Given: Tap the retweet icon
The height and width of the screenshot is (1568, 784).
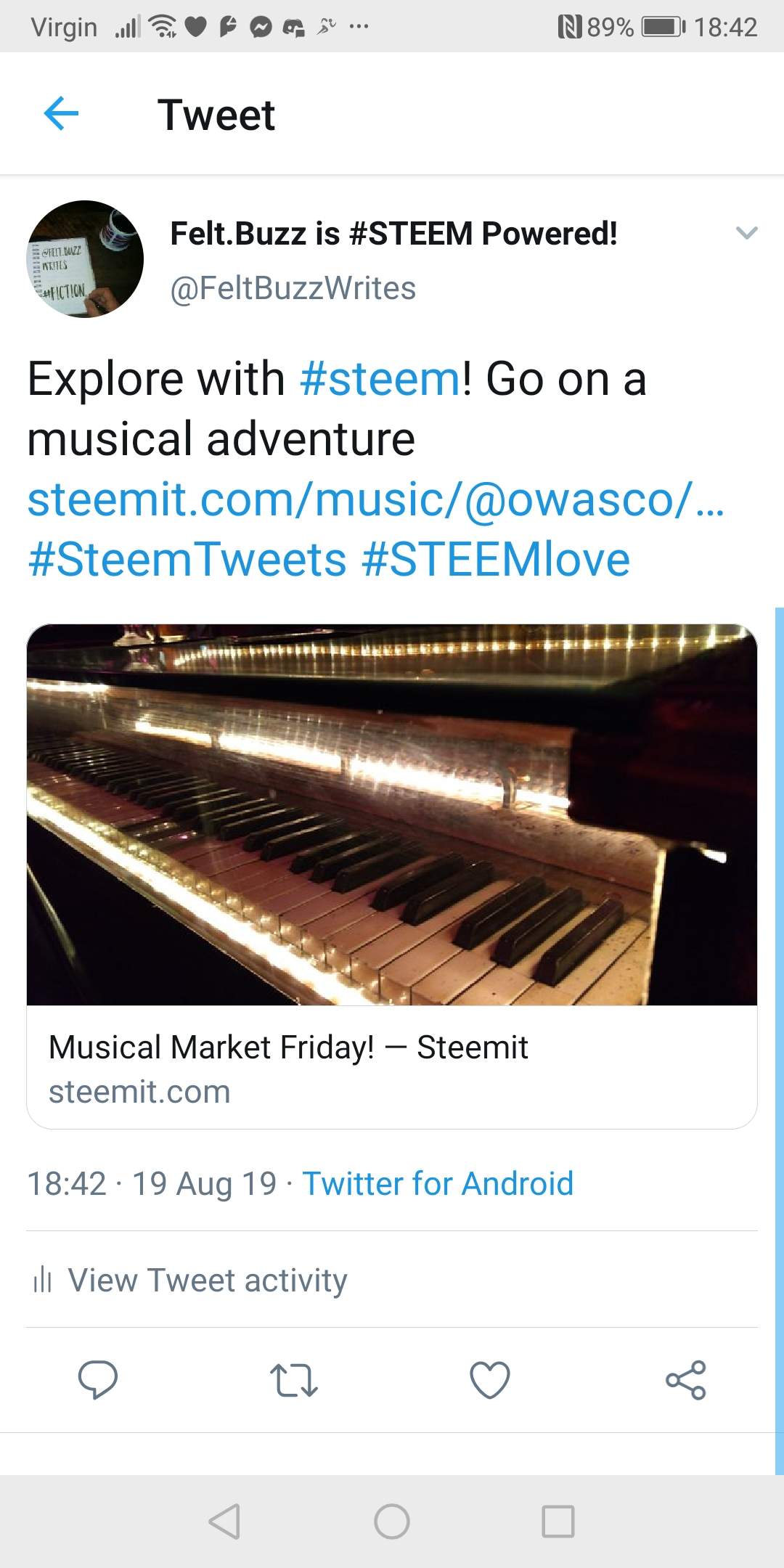Looking at the screenshot, I should tap(294, 1379).
